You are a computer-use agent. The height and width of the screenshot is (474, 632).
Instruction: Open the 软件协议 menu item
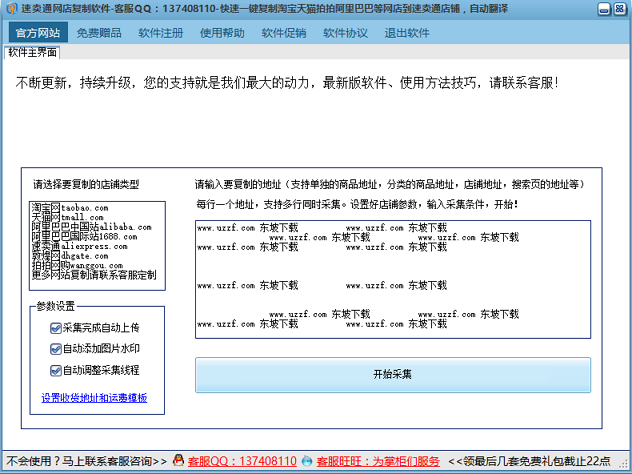tap(345, 33)
